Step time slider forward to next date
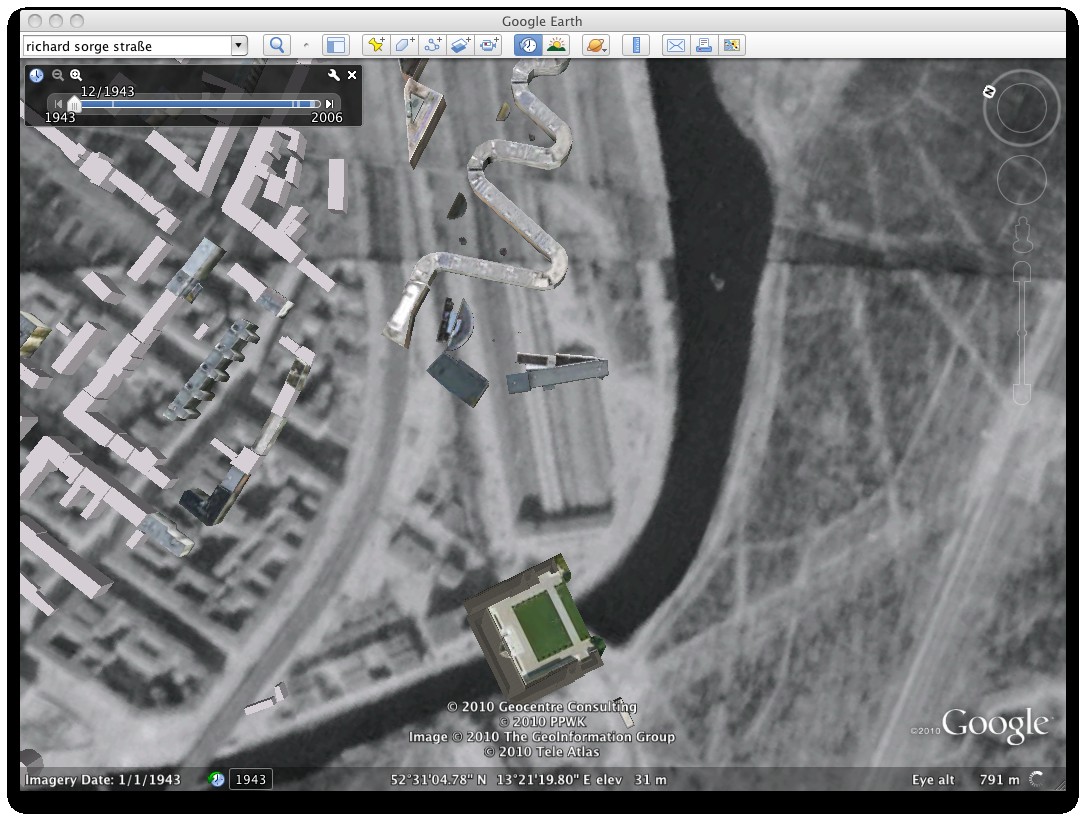Image resolution: width=1086 pixels, height=821 pixels. (330, 104)
